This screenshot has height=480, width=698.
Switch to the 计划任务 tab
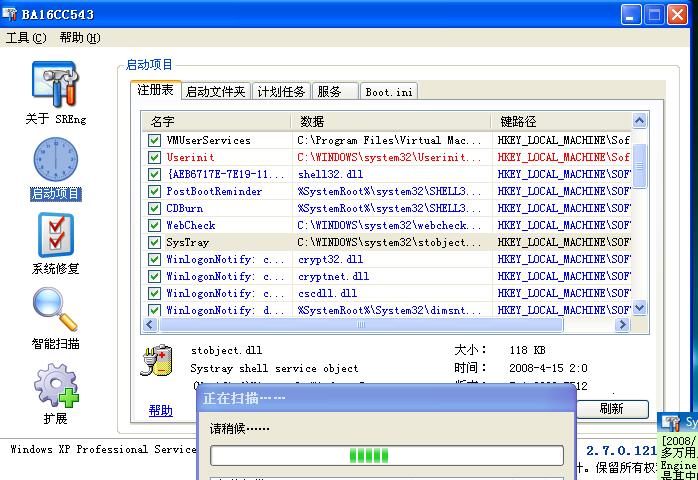tap(281, 92)
